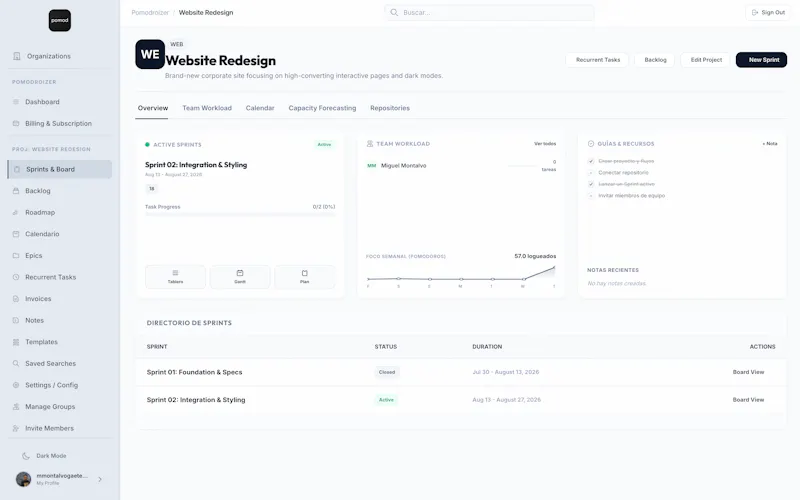Viewport: 800px width, 500px height.
Task: Click into the Buscar search field
Action: point(489,12)
